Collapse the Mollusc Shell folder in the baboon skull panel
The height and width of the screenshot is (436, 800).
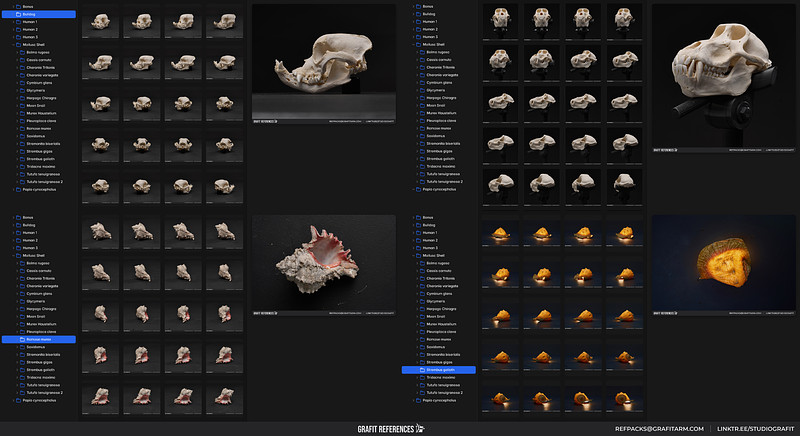[x=413, y=45]
